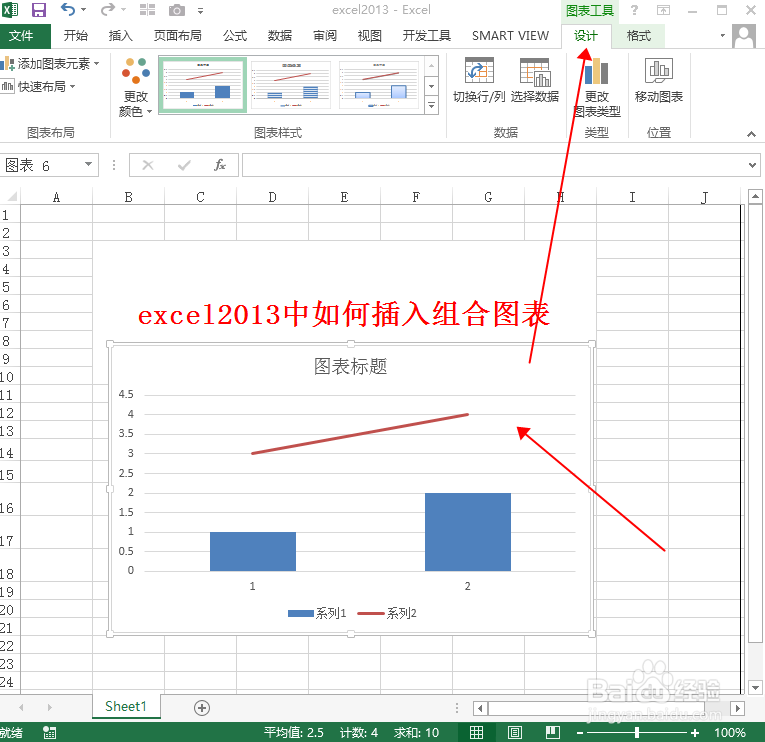Select the third chart style thumbnail
Image resolution: width=765 pixels, height=742 pixels.
[x=379, y=85]
